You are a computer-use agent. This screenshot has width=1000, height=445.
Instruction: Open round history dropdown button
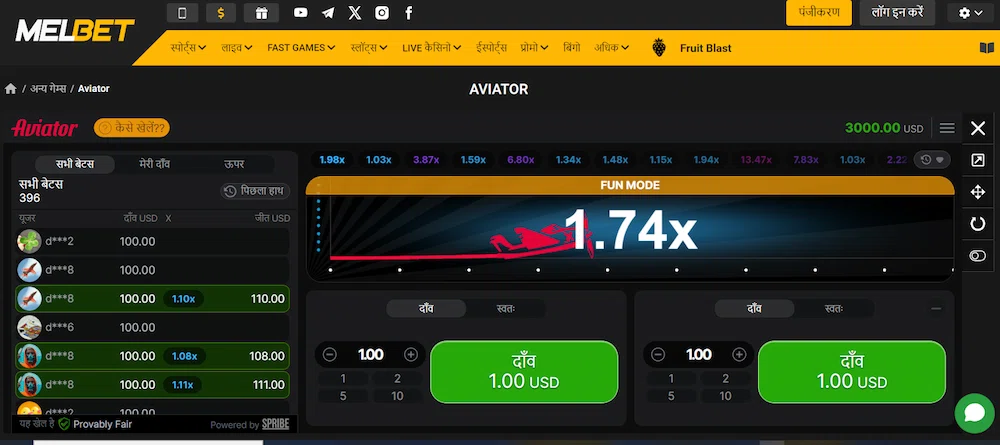click(x=932, y=159)
